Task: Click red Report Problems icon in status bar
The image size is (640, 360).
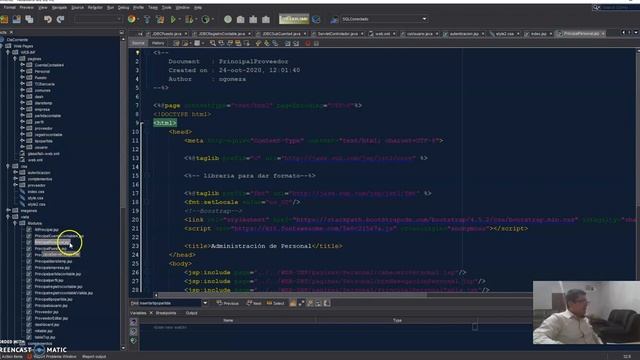Action: point(29,356)
